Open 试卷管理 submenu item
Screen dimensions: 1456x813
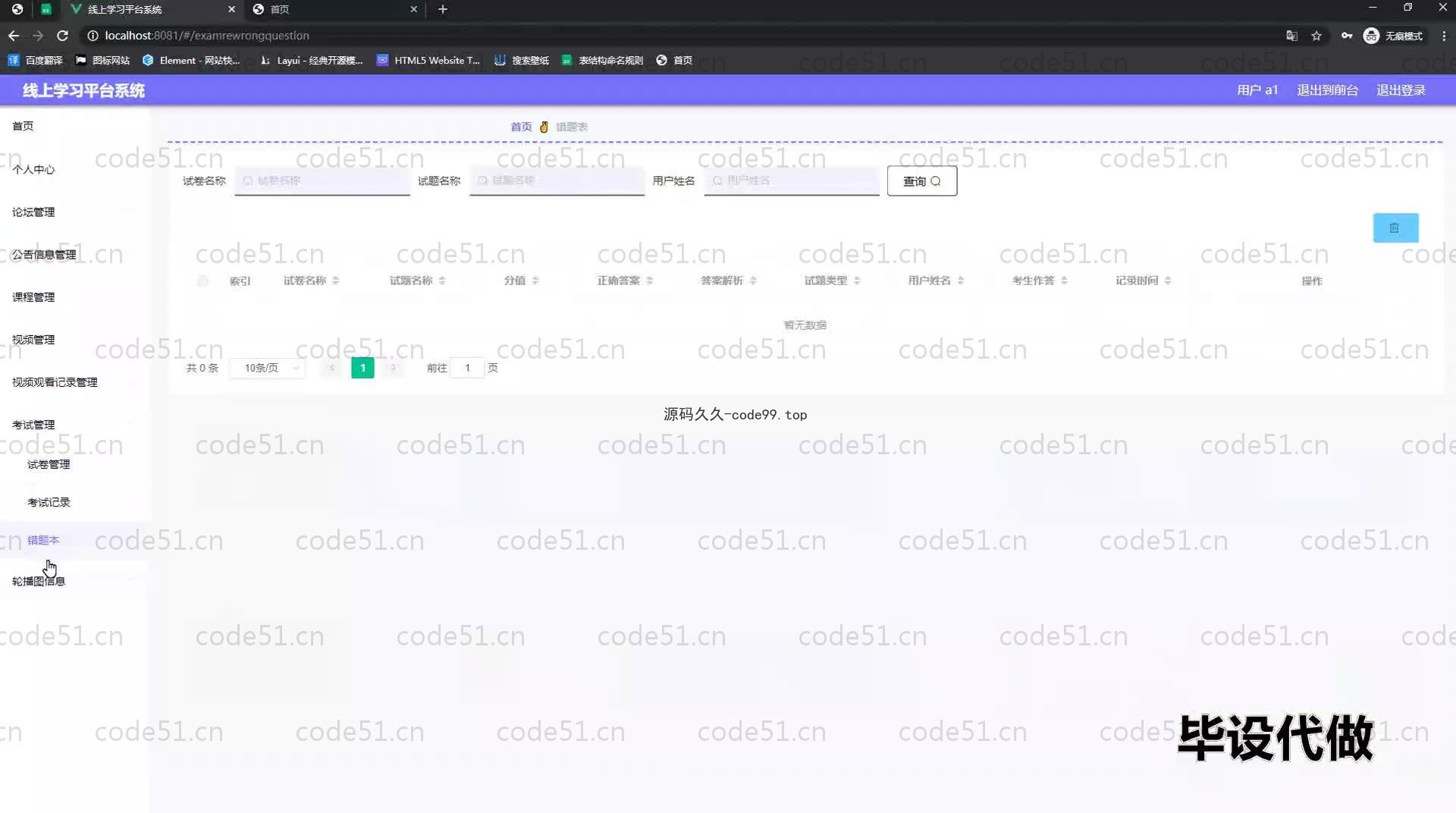(x=74, y=464)
